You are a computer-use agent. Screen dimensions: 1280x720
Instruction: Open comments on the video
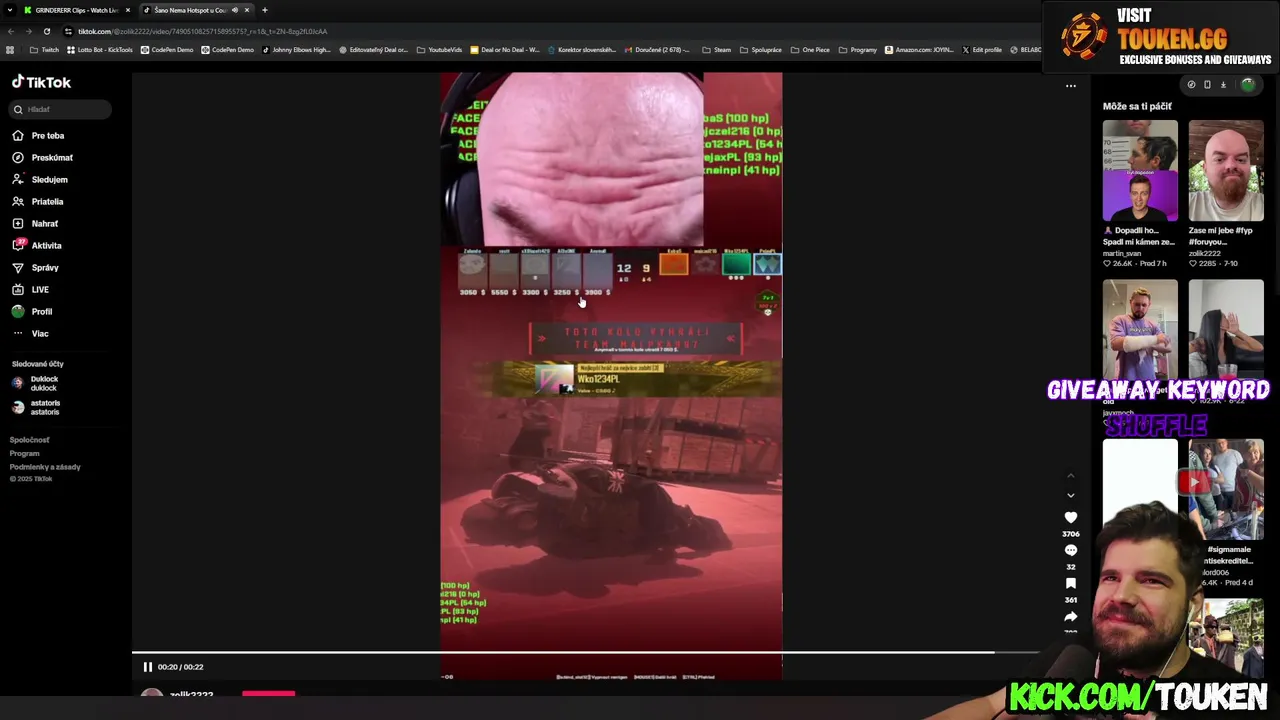pyautogui.click(x=1070, y=550)
